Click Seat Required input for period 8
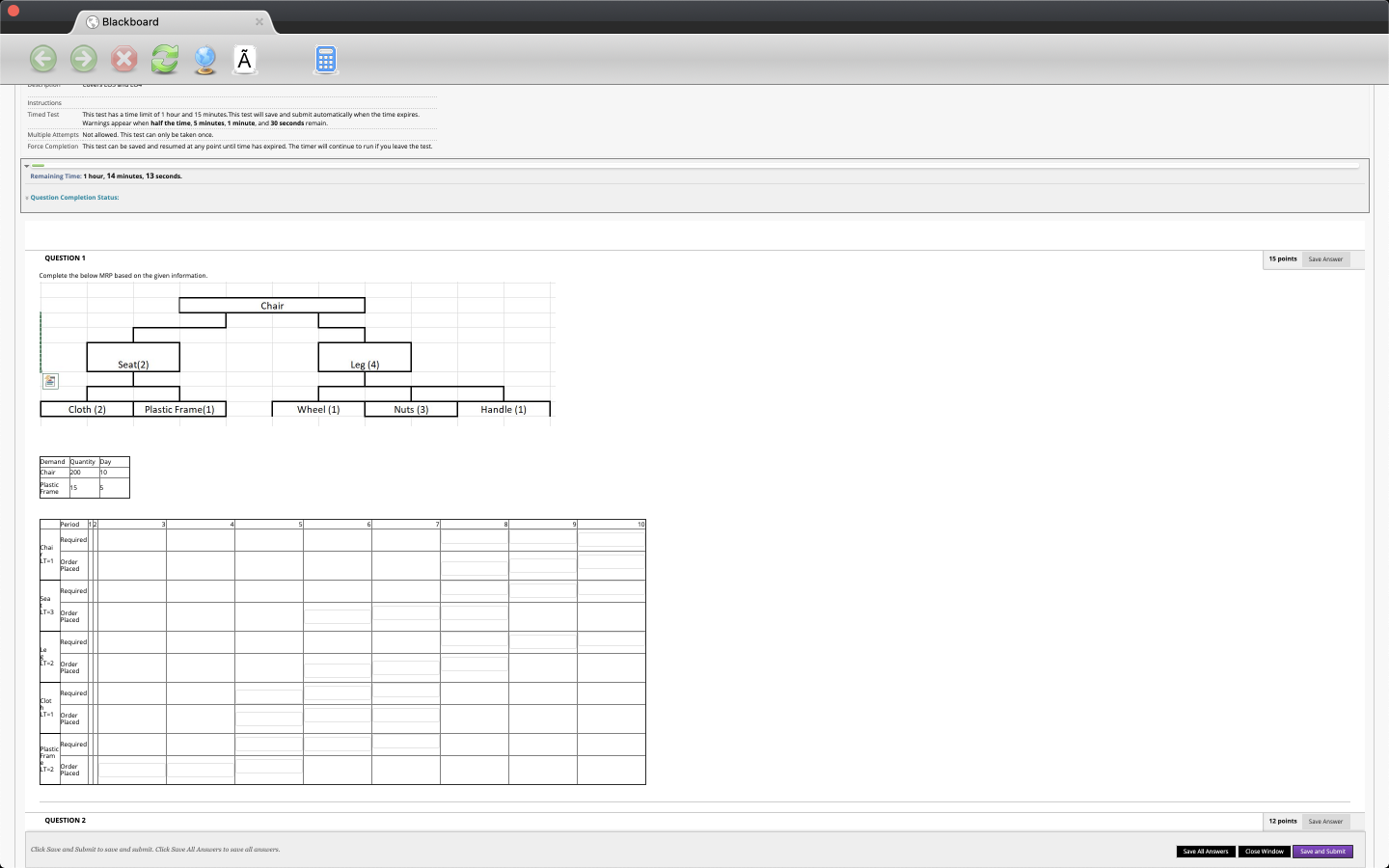Image resolution: width=1389 pixels, height=868 pixels. point(475,587)
